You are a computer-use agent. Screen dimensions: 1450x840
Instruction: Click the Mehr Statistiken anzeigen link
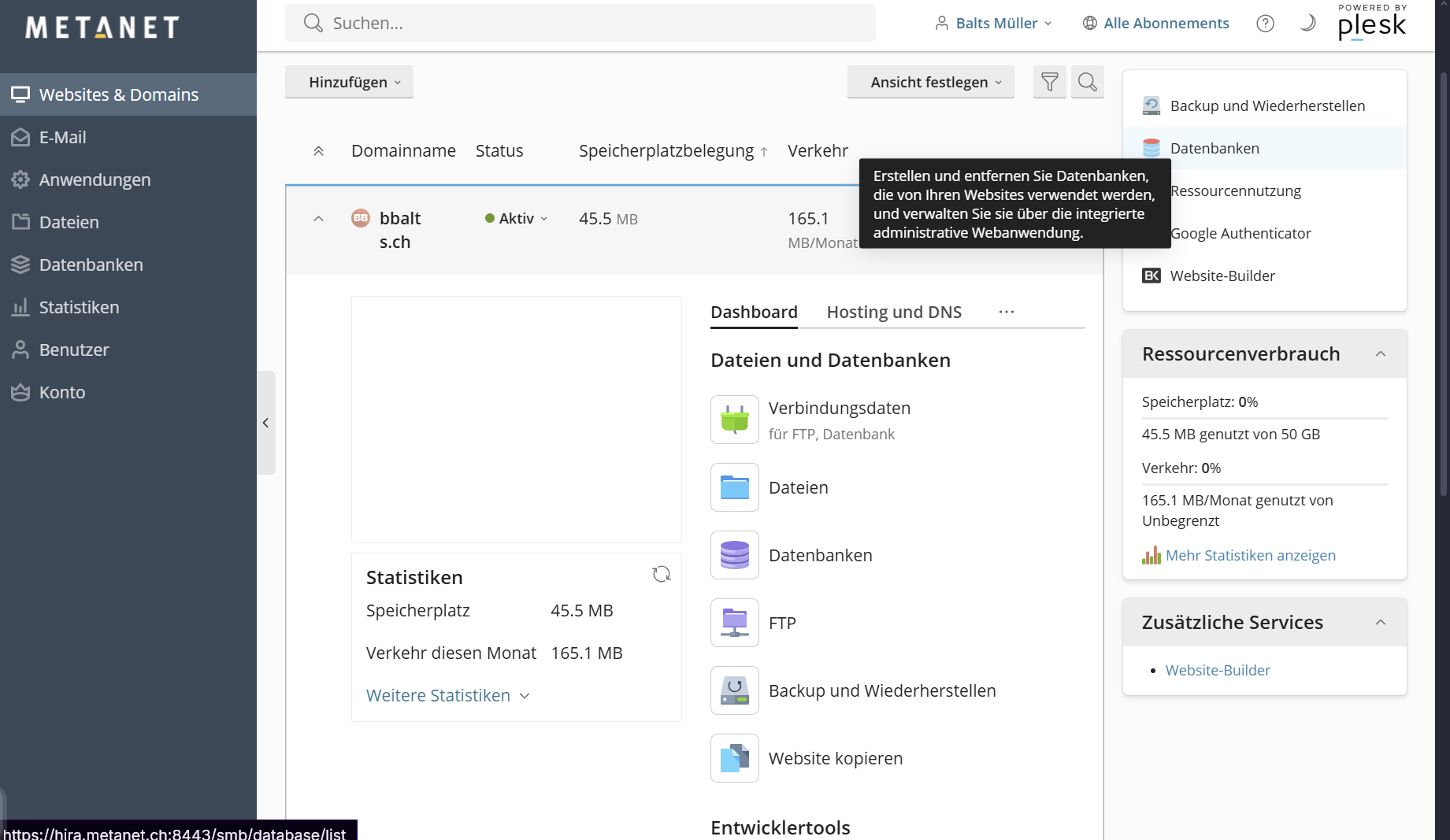[1250, 556]
